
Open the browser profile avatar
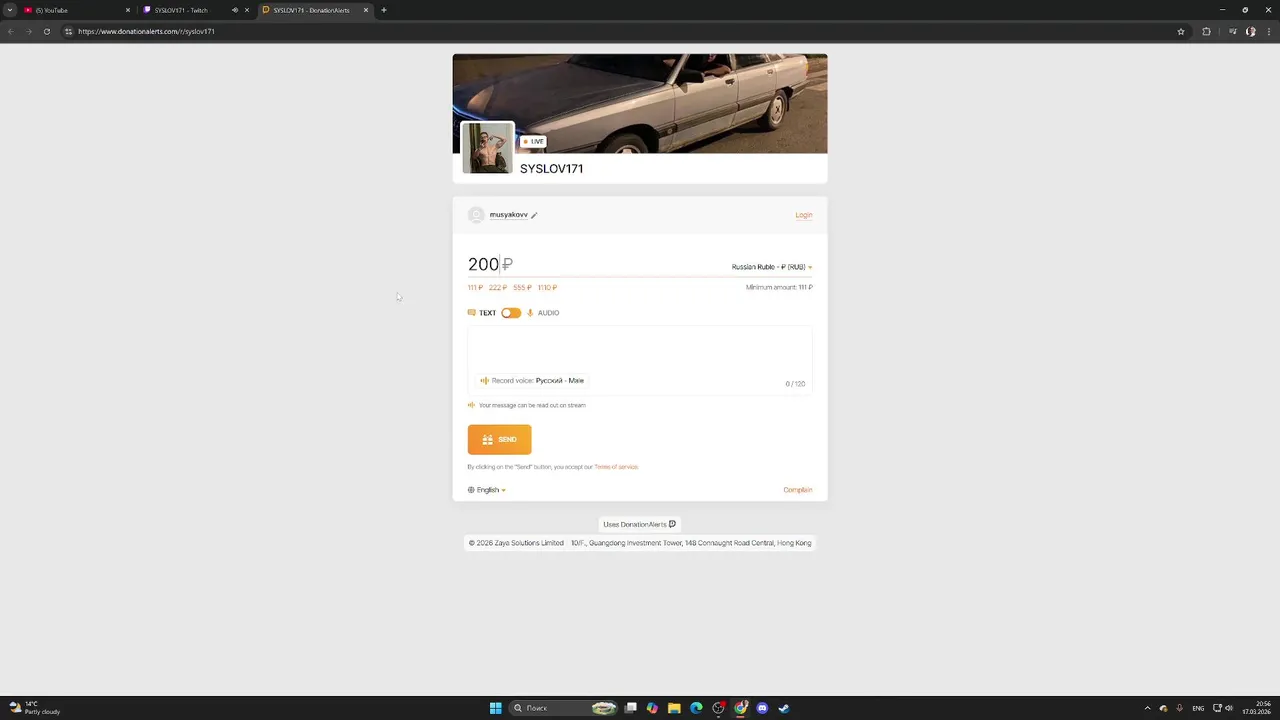[1251, 31]
